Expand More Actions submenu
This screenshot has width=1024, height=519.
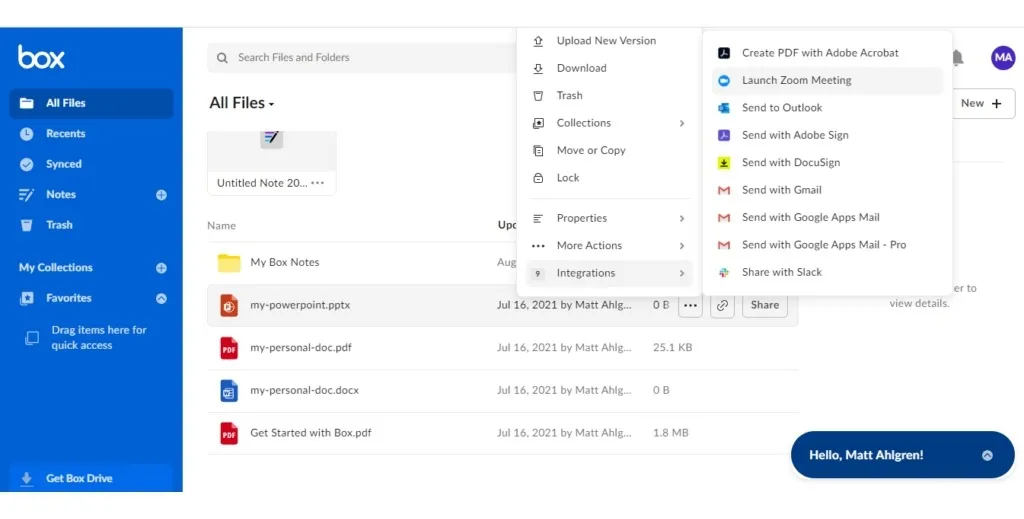click(609, 246)
